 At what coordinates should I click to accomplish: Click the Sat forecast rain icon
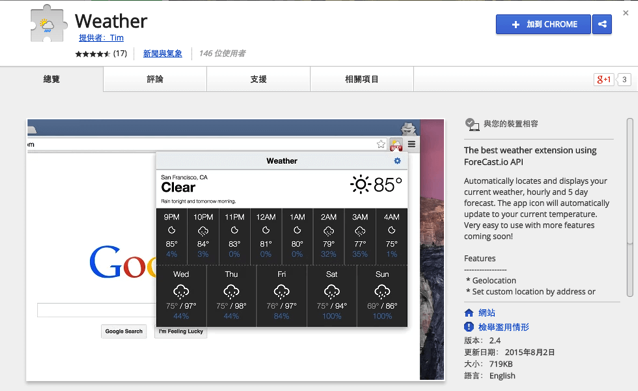pyautogui.click(x=332, y=291)
